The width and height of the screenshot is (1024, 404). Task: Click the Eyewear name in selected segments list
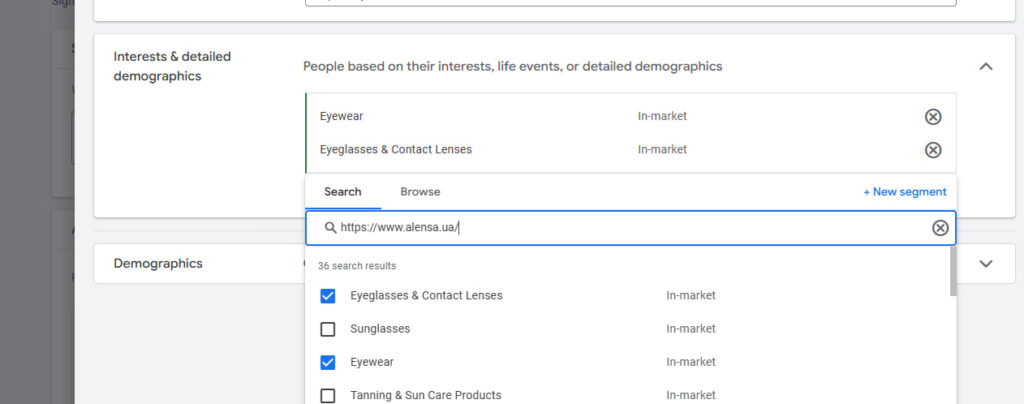(x=341, y=117)
